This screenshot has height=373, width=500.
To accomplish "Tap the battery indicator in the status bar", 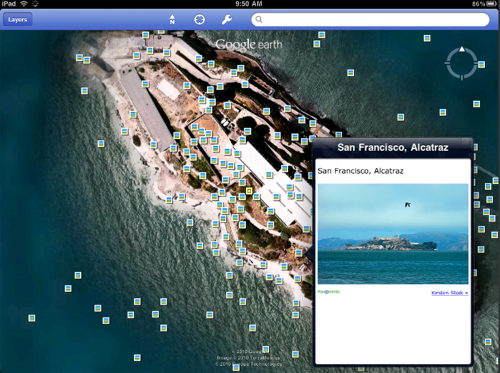I will [492, 4].
